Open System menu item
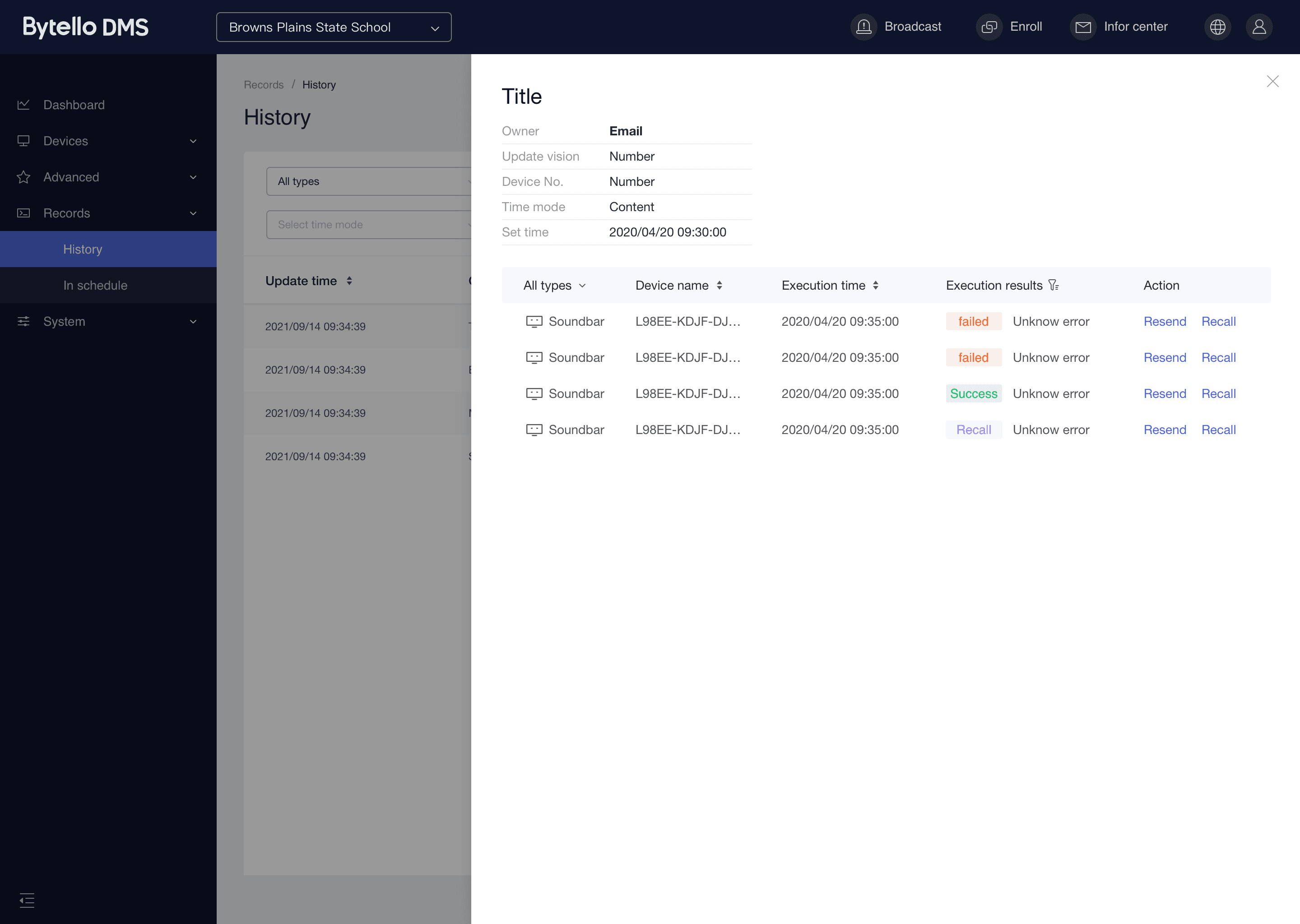 [x=64, y=322]
